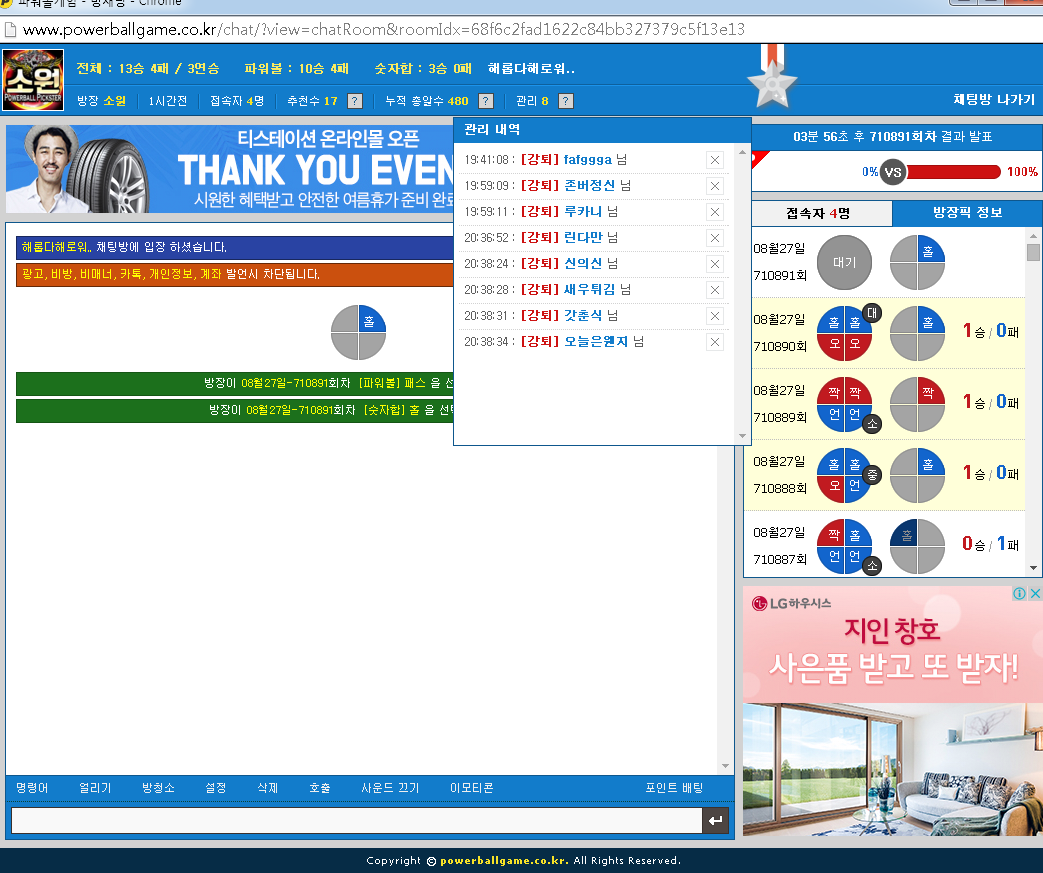Click 호출 in the chat toolbar
The image size is (1043, 873).
pyautogui.click(x=319, y=788)
